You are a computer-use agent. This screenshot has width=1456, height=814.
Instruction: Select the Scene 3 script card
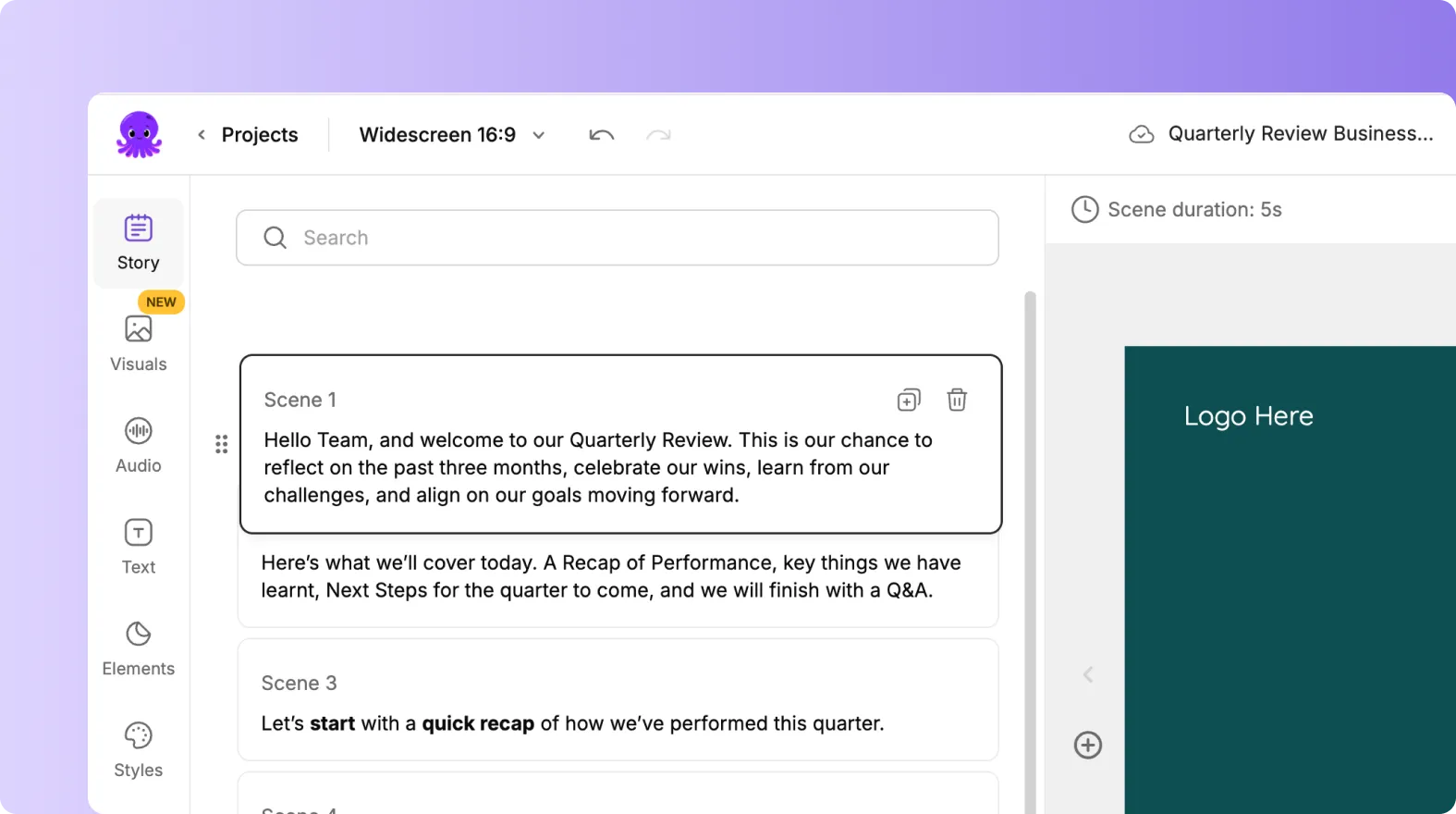tap(618, 700)
